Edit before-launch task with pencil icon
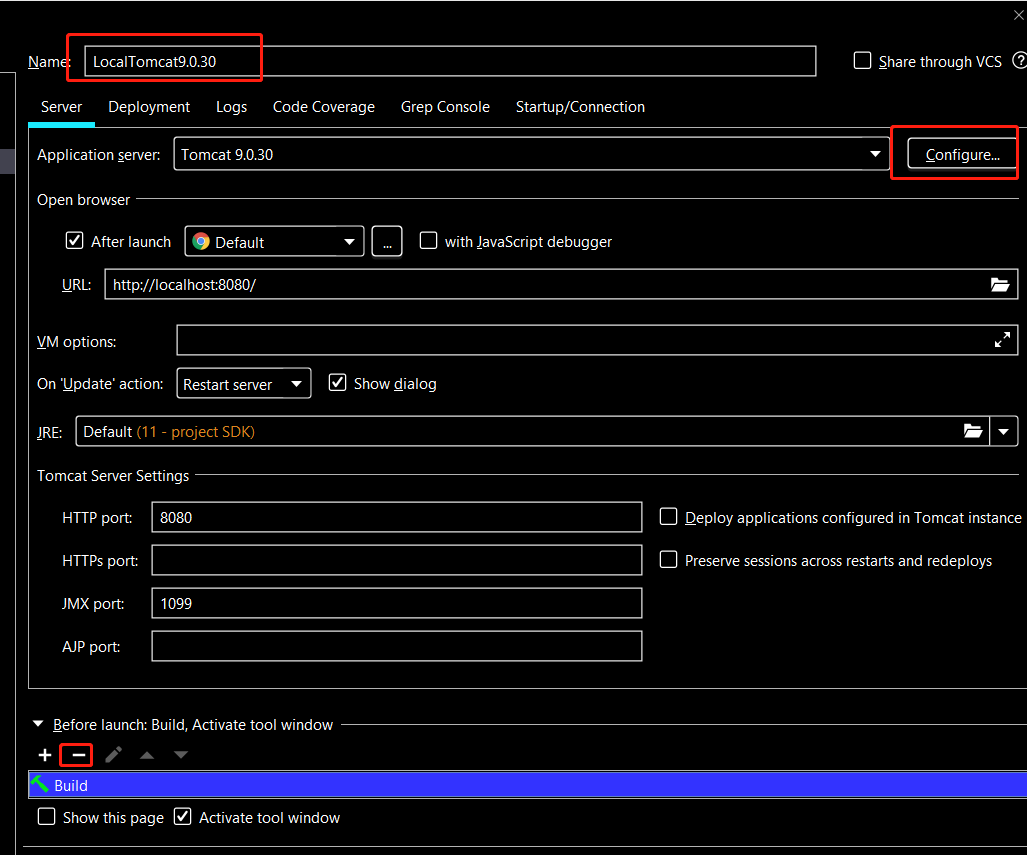Viewport: 1027px width, 855px height. tap(113, 755)
